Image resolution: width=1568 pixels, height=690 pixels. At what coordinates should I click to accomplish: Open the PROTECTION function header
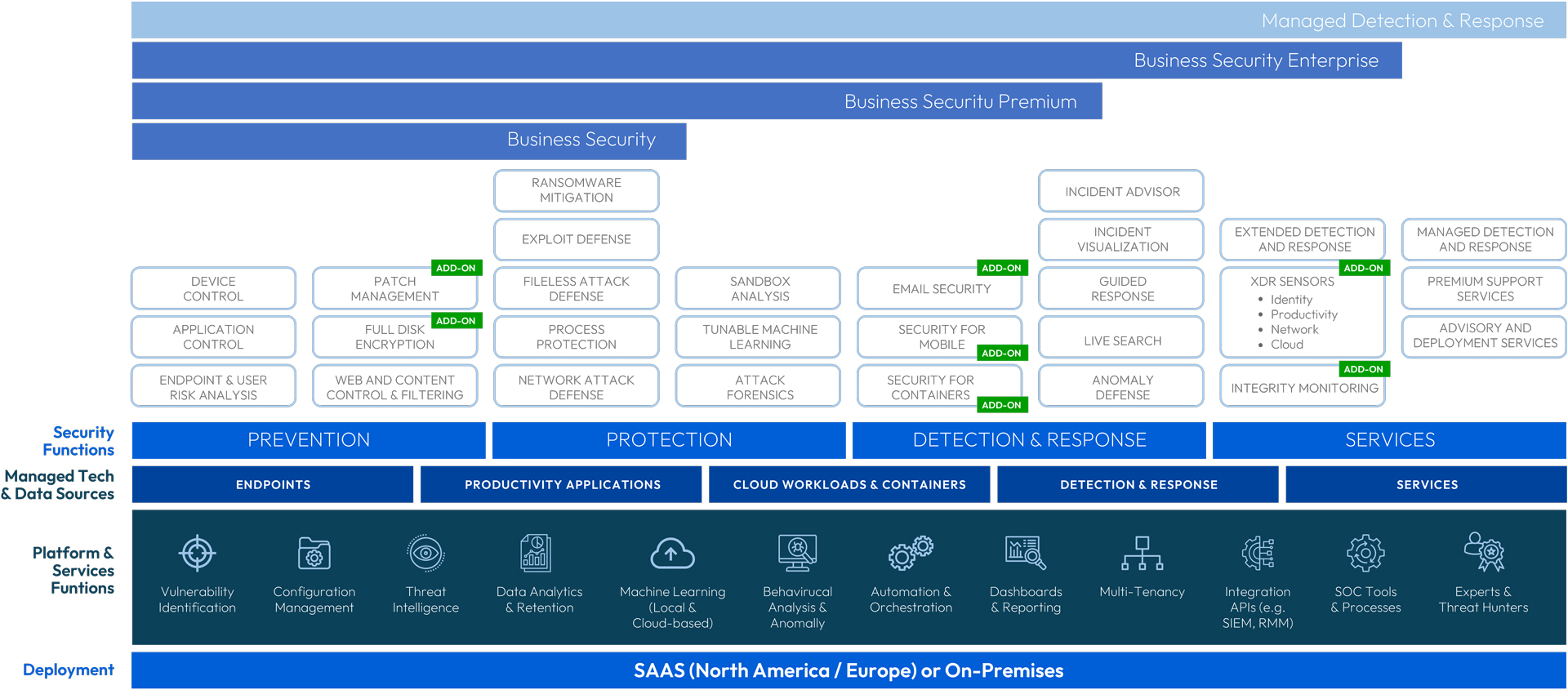click(669, 440)
